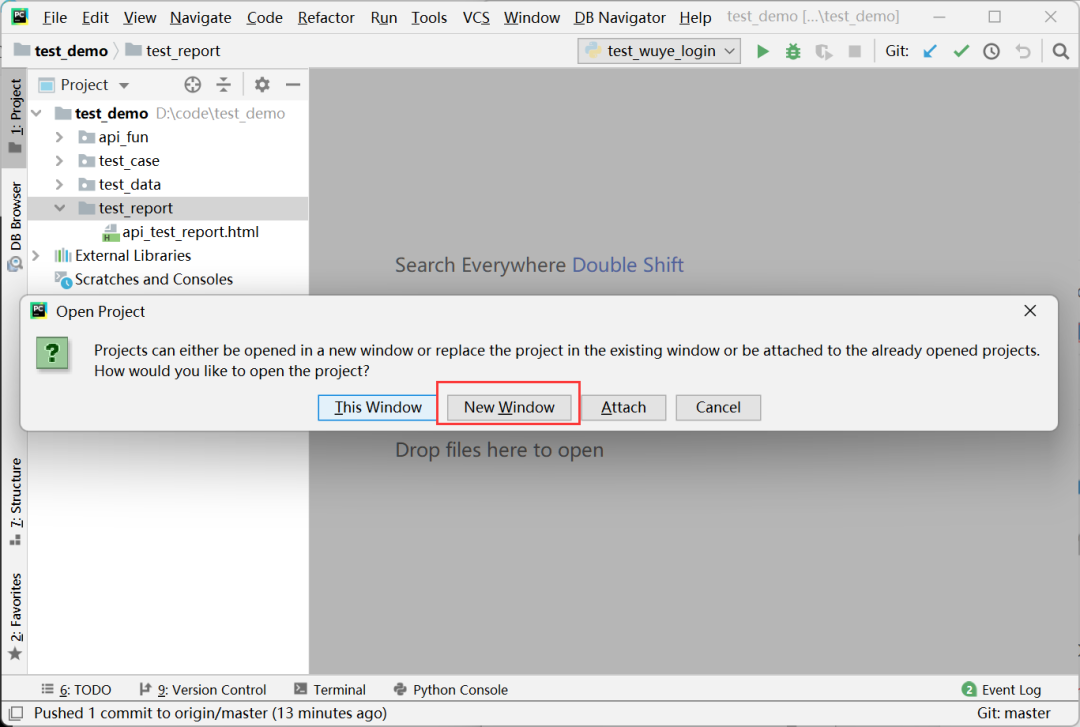Open the Edit menu
Screen dimensions: 1080x727
pos(95,17)
